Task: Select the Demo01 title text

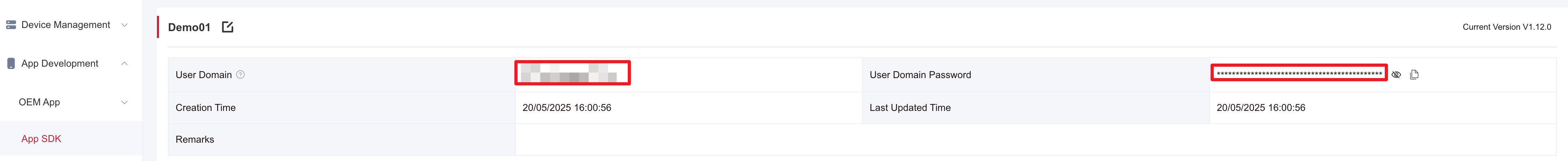Action: pyautogui.click(x=189, y=27)
